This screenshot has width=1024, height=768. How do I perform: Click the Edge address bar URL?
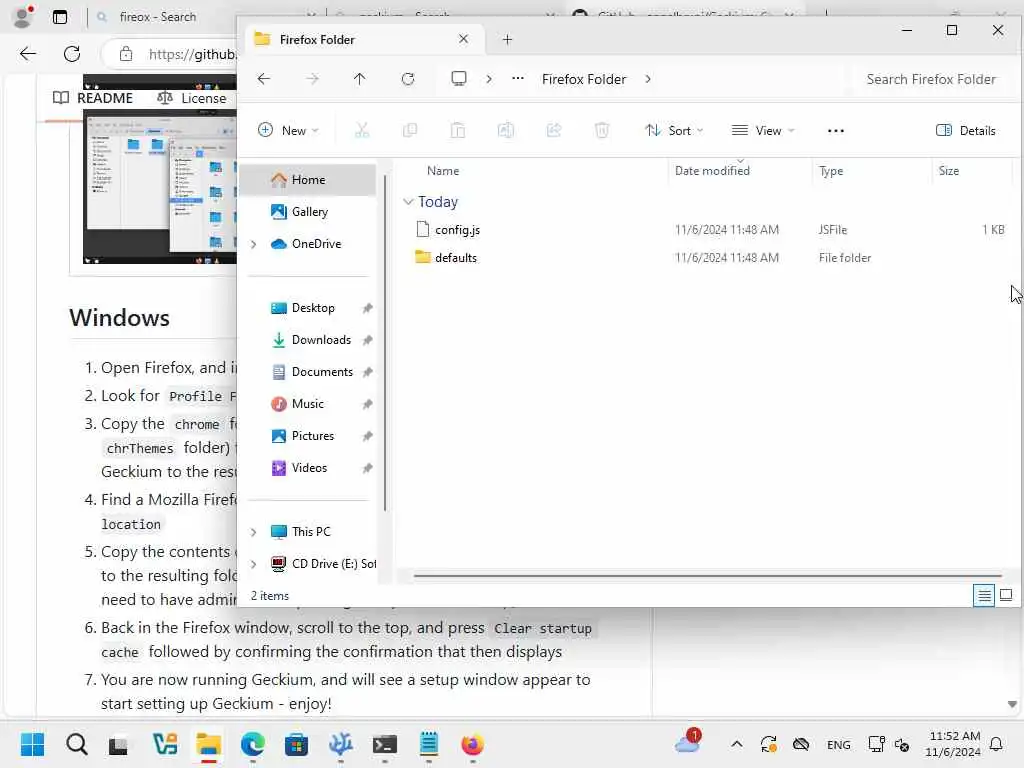[x=191, y=54]
